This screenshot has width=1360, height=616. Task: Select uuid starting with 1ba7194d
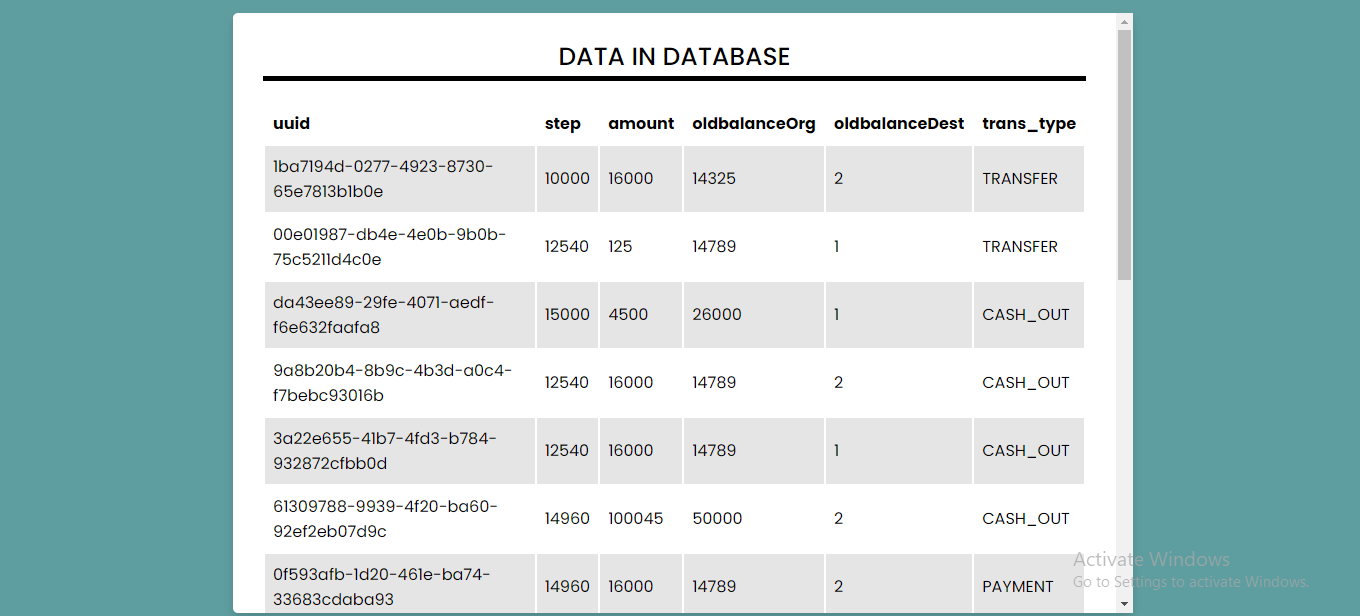pos(383,179)
